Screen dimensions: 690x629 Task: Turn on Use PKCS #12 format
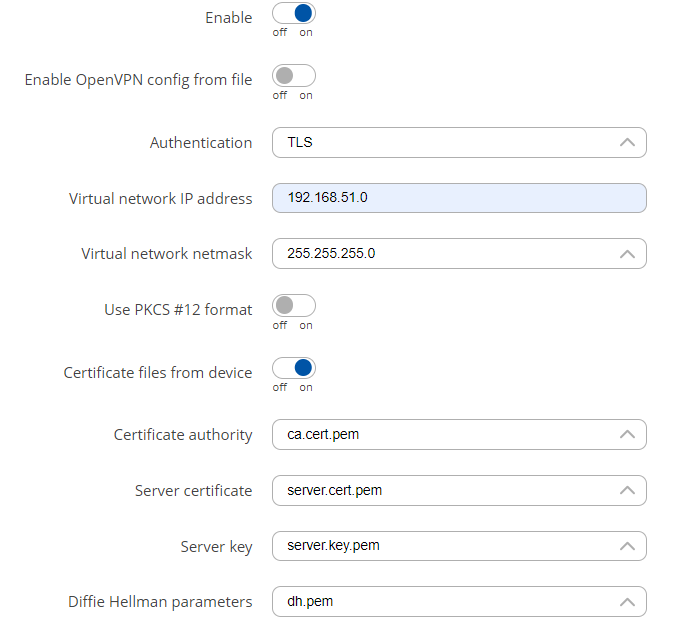(x=294, y=305)
